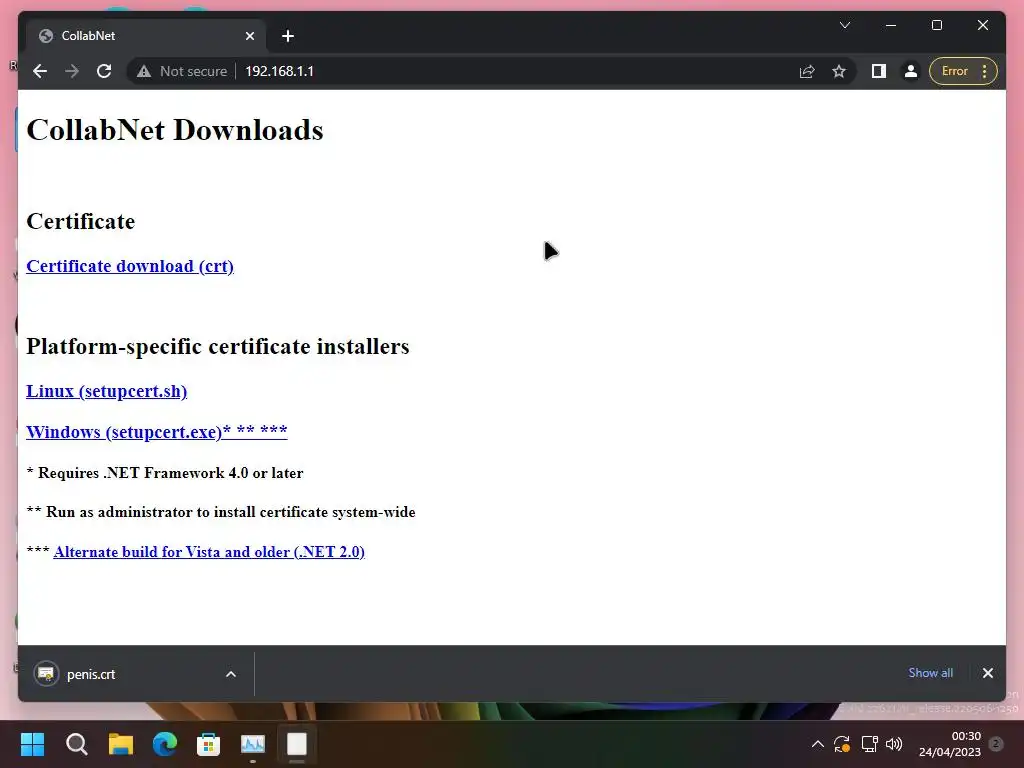Screen dimensions: 1024x768
Task: Open Chrome three-dot menu
Action: tap(985, 71)
